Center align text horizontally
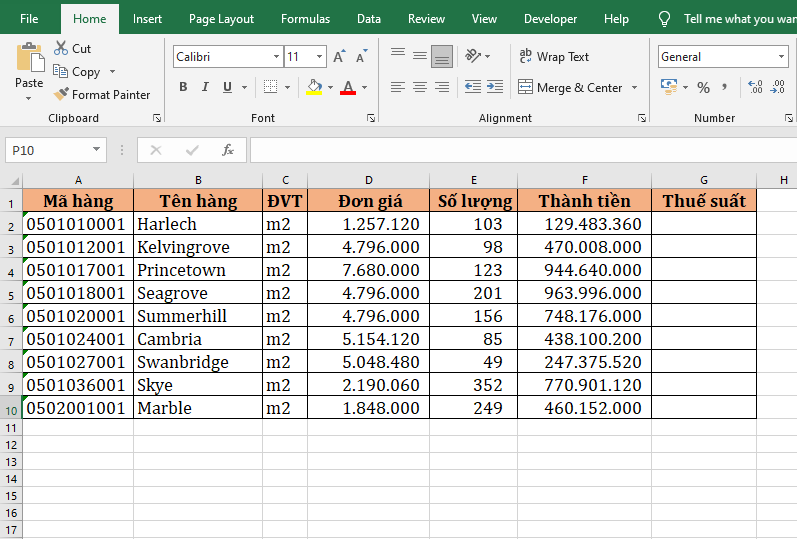 (x=420, y=88)
